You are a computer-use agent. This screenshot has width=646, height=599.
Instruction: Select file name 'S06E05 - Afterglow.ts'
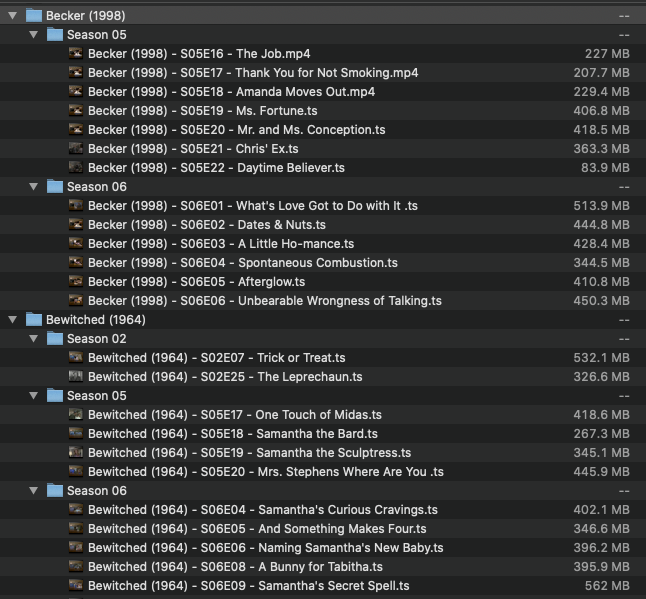(197, 282)
